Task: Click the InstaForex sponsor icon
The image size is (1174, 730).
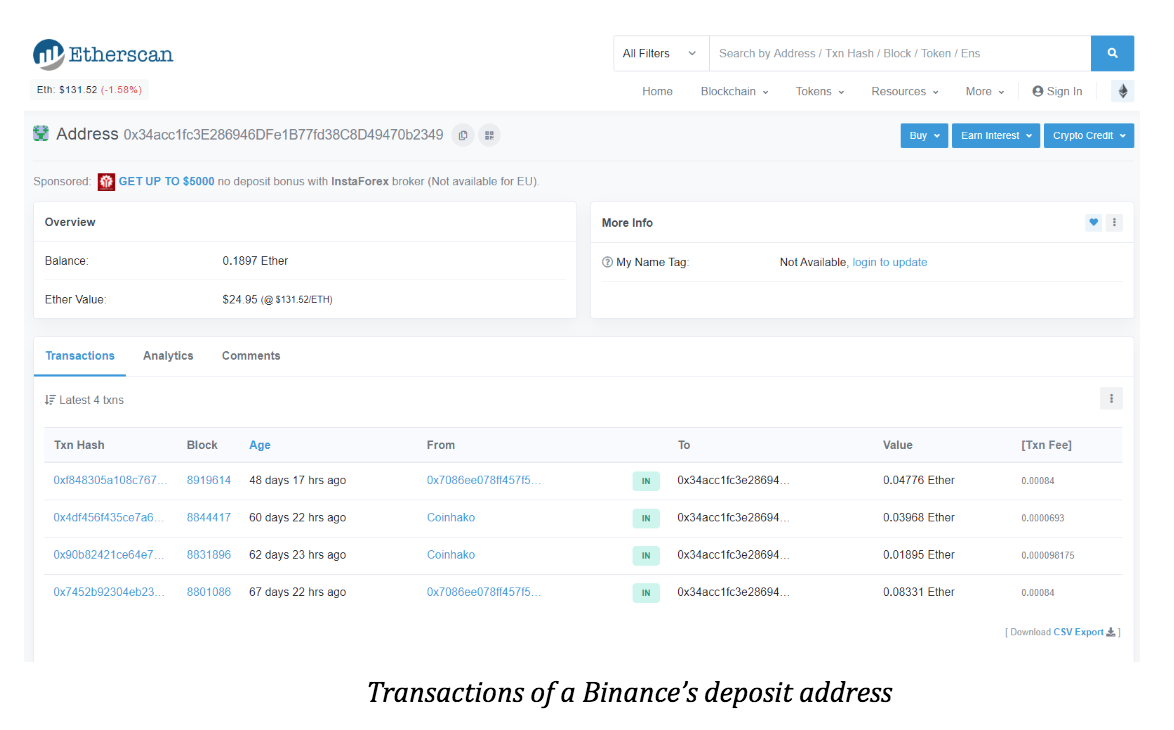Action: tap(106, 182)
